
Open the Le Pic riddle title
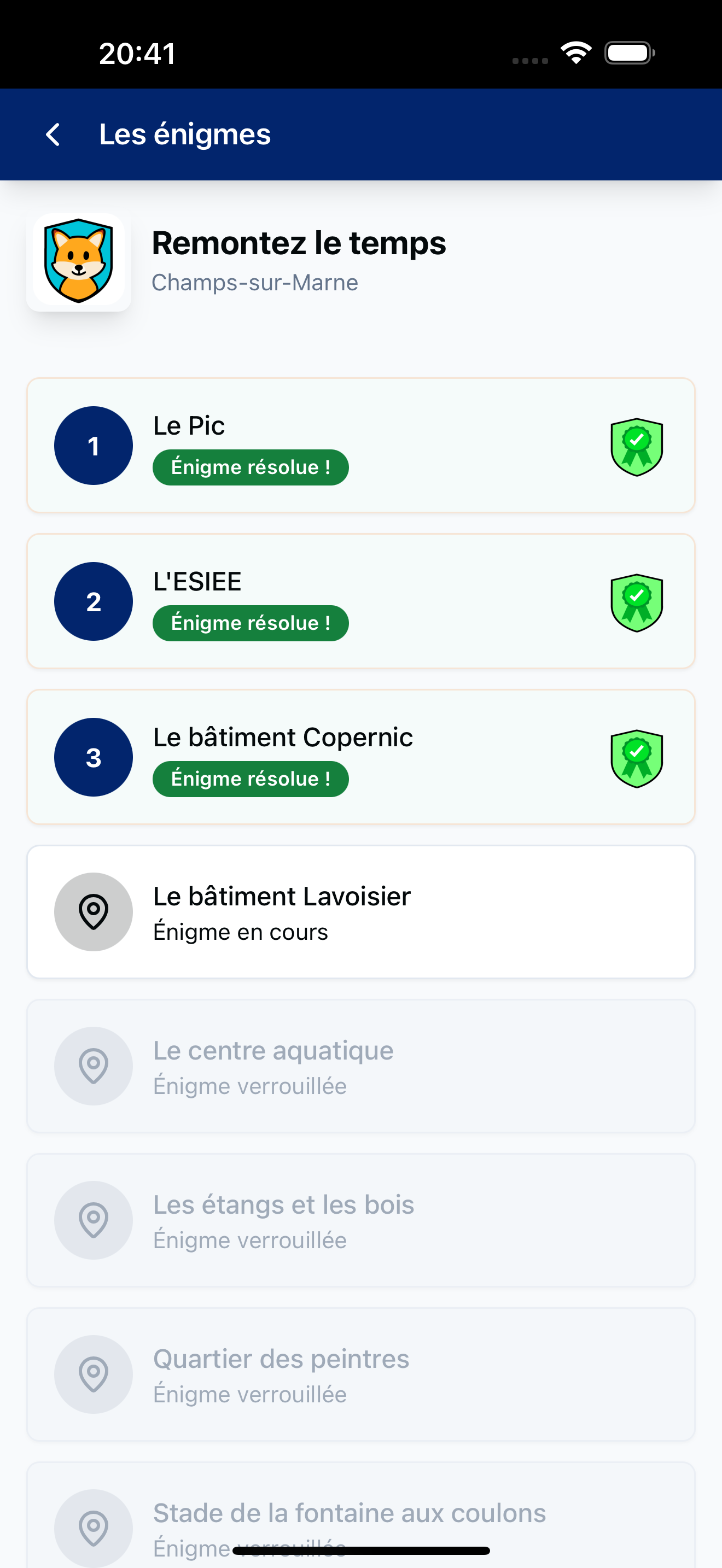pos(189,425)
